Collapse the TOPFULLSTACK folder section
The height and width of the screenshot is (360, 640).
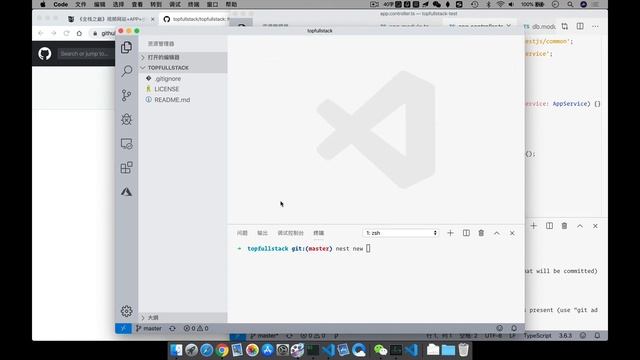tap(183, 68)
